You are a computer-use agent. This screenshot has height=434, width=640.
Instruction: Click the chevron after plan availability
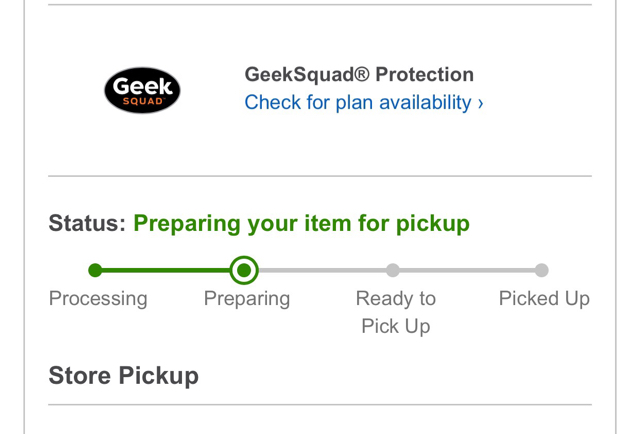click(480, 103)
